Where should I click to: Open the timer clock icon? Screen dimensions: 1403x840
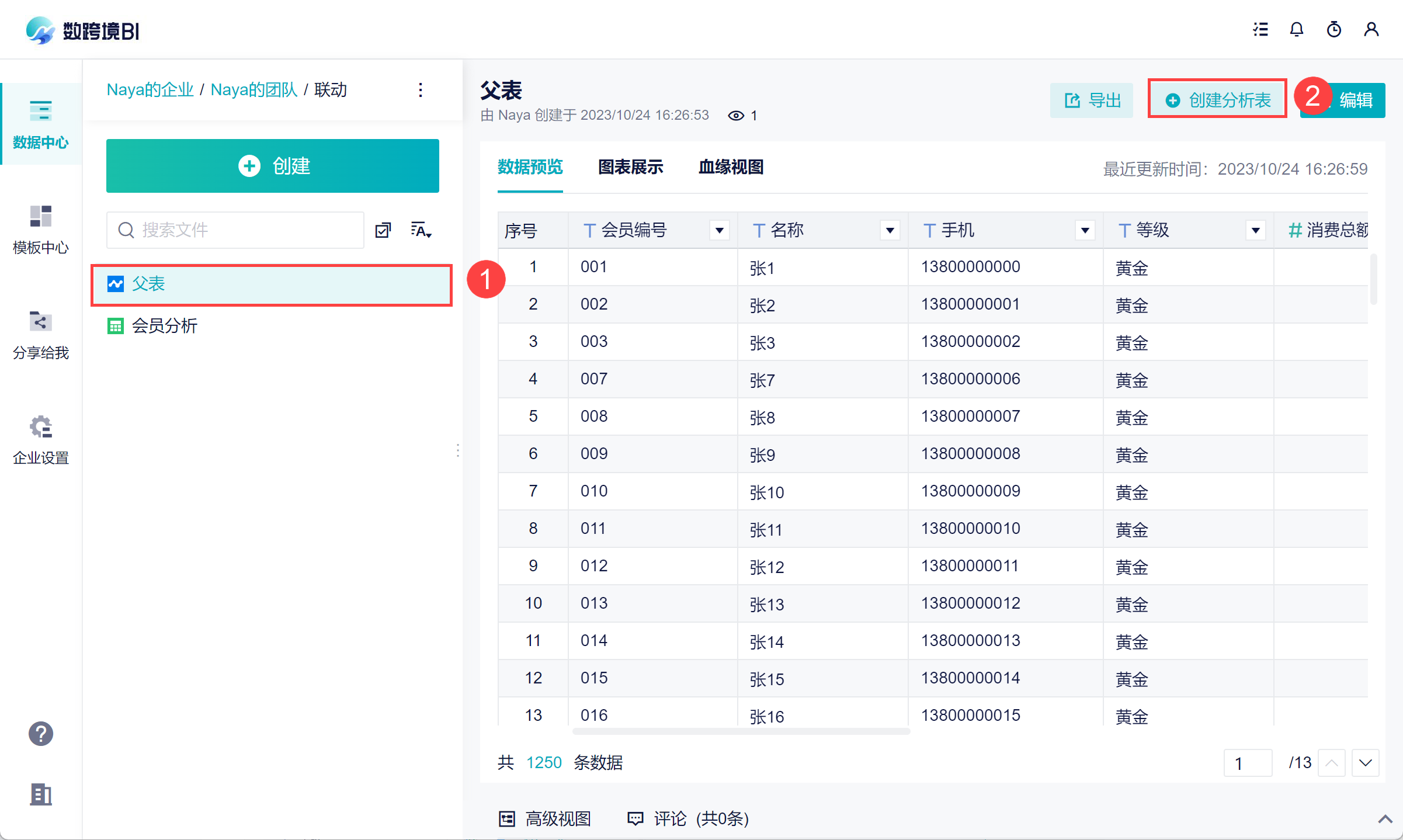click(x=1333, y=29)
